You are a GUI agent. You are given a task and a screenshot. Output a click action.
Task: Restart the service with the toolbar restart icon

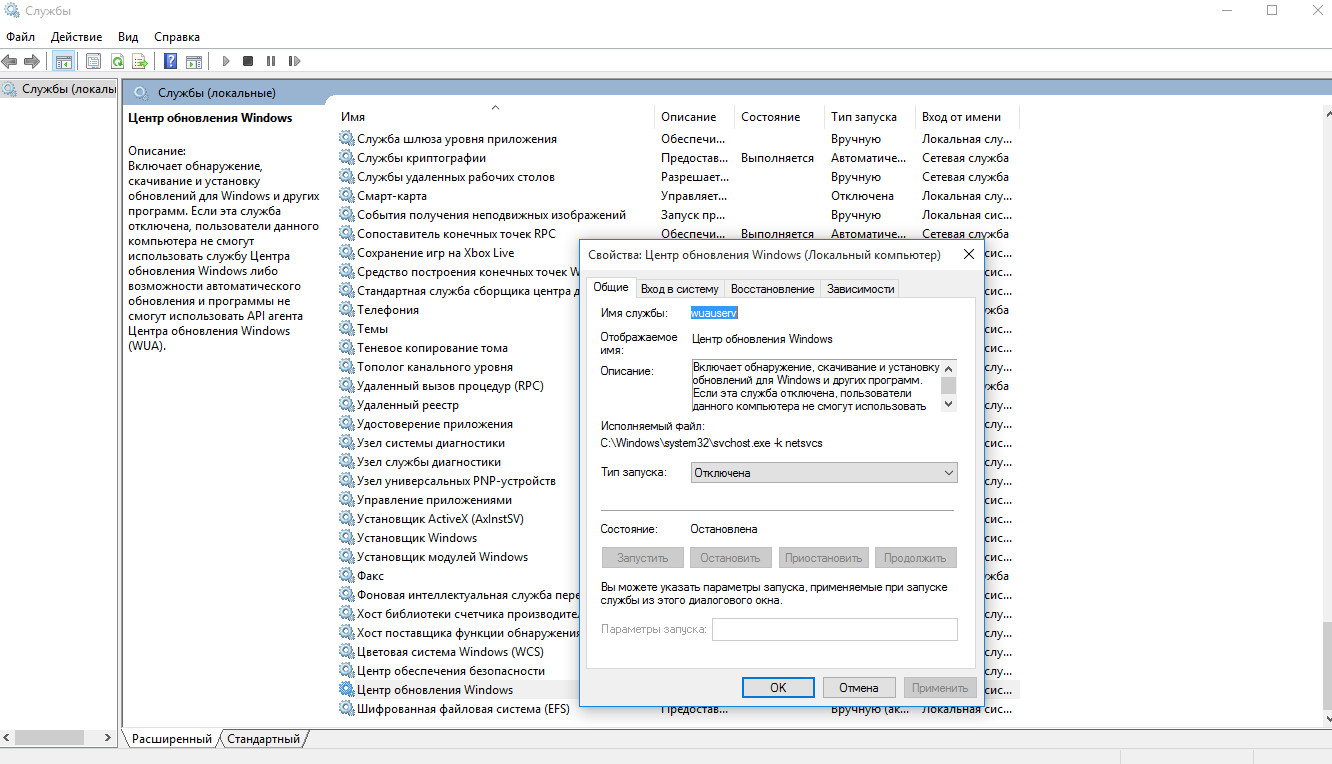294,61
